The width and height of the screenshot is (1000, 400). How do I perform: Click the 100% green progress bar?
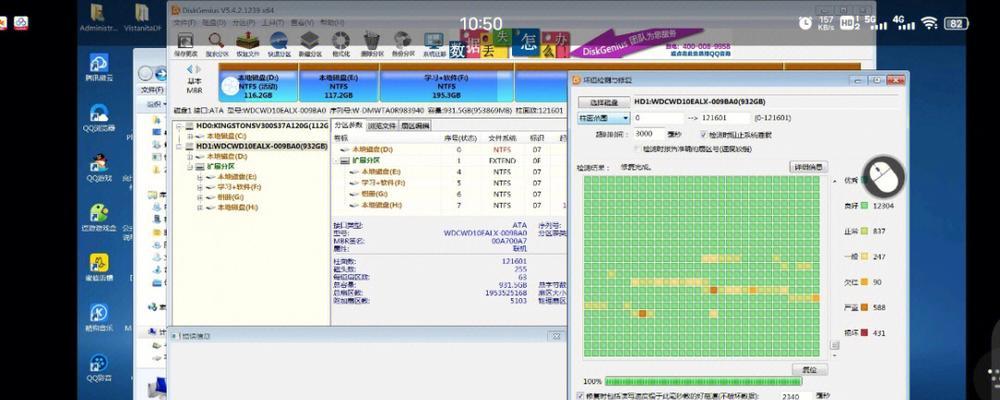(703, 381)
